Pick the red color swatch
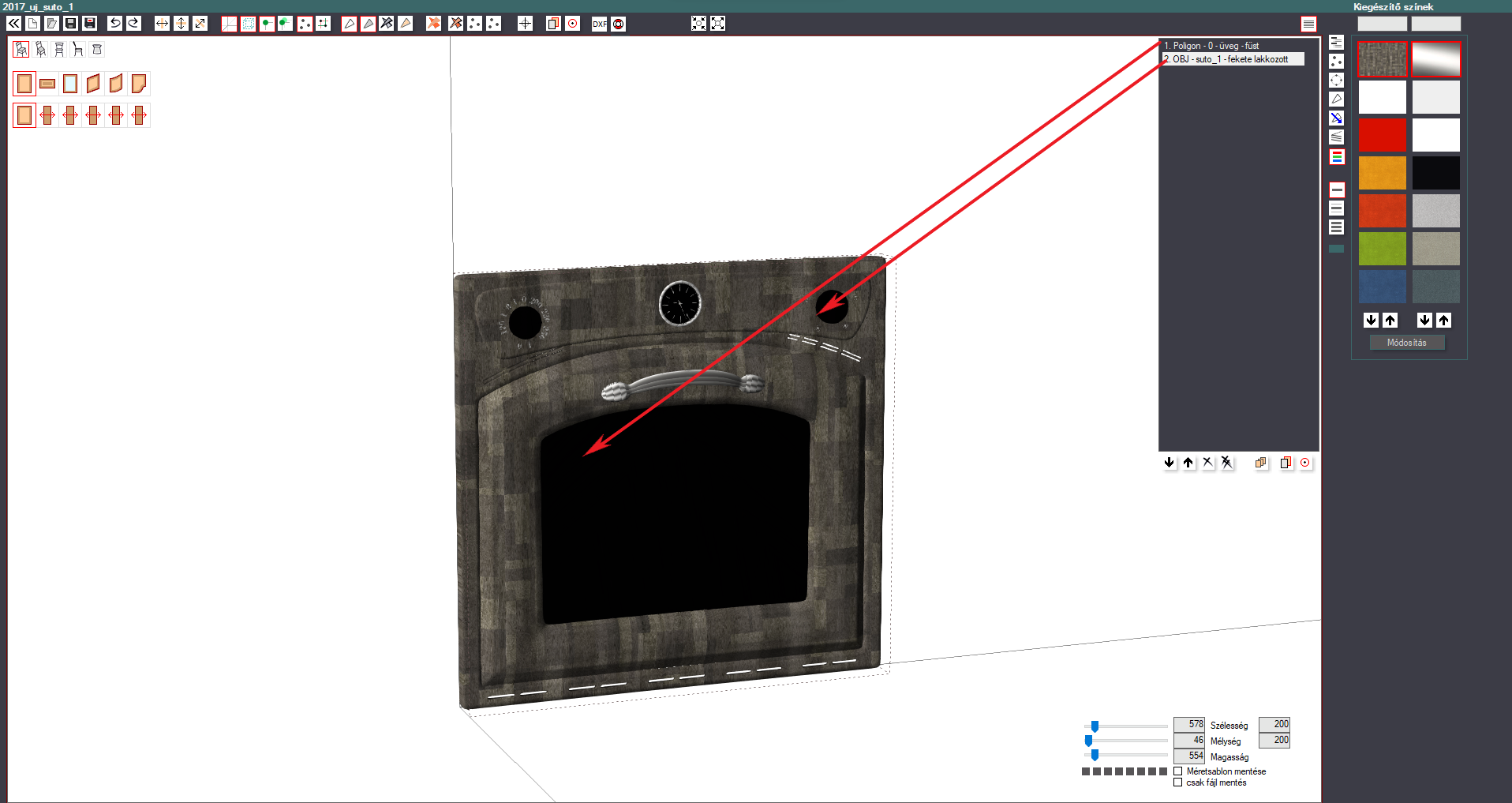 pos(1382,135)
